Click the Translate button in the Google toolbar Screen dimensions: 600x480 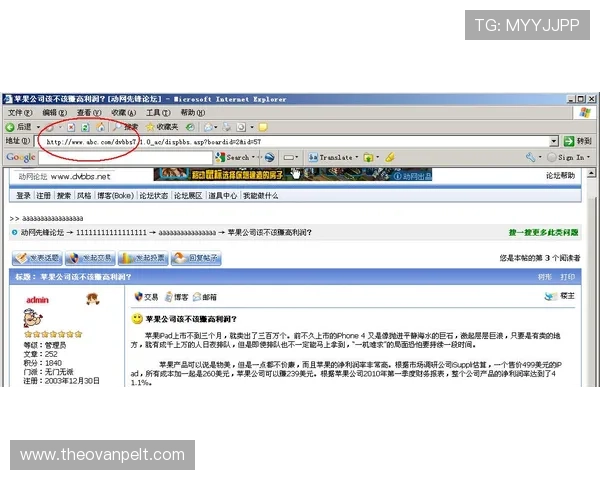tap(331, 157)
